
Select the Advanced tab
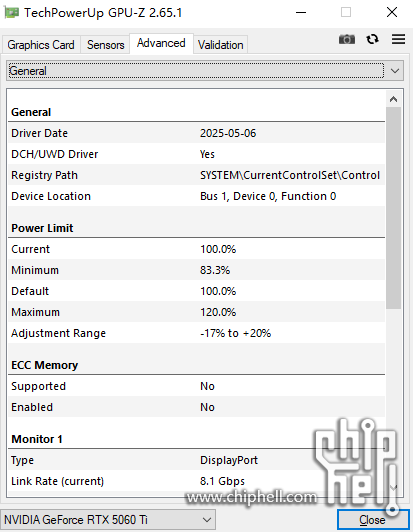tap(161, 43)
